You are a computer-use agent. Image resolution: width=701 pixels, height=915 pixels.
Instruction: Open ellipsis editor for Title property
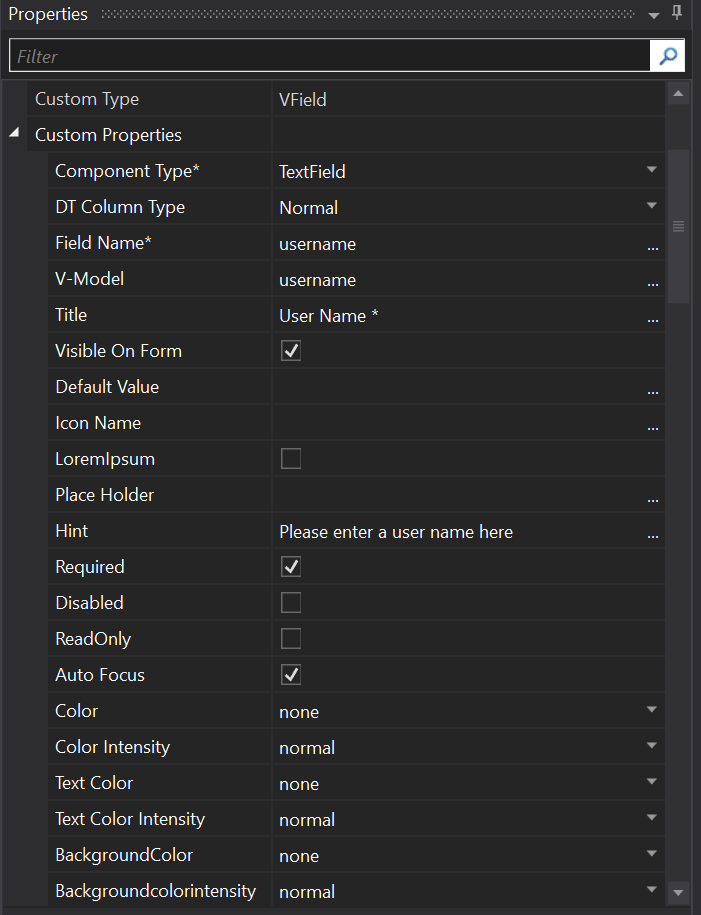tap(653, 317)
